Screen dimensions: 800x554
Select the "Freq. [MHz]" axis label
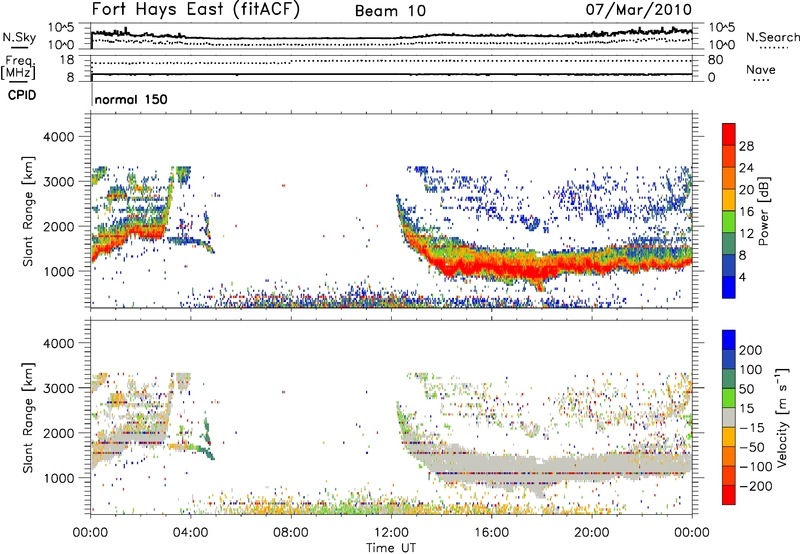pyautogui.click(x=19, y=67)
